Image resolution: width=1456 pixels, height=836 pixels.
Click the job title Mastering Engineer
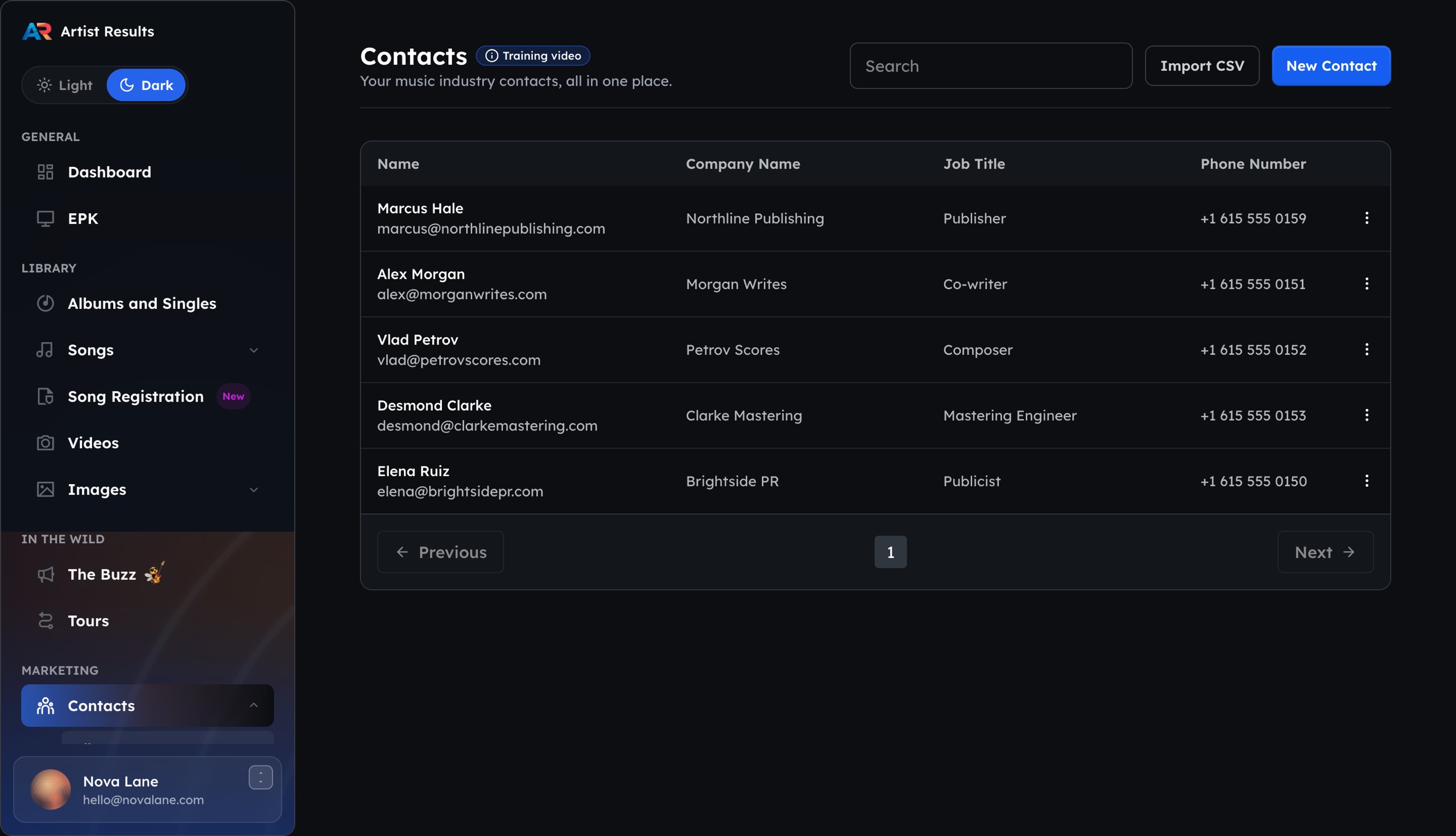pos(1010,415)
